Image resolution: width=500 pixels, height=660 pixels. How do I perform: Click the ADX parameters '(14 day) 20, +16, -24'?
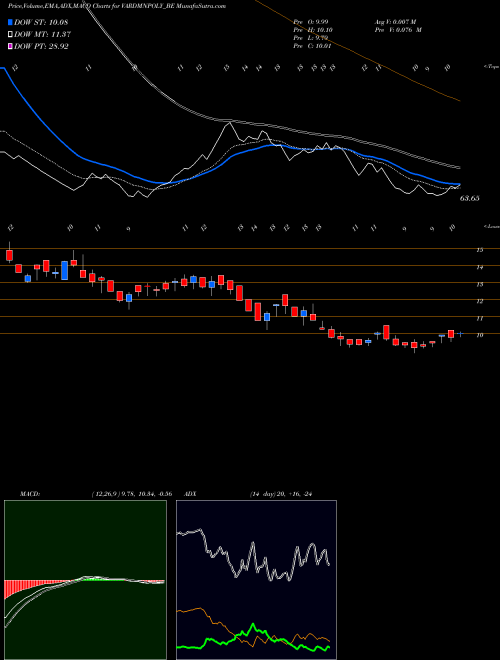pyautogui.click(x=280, y=494)
